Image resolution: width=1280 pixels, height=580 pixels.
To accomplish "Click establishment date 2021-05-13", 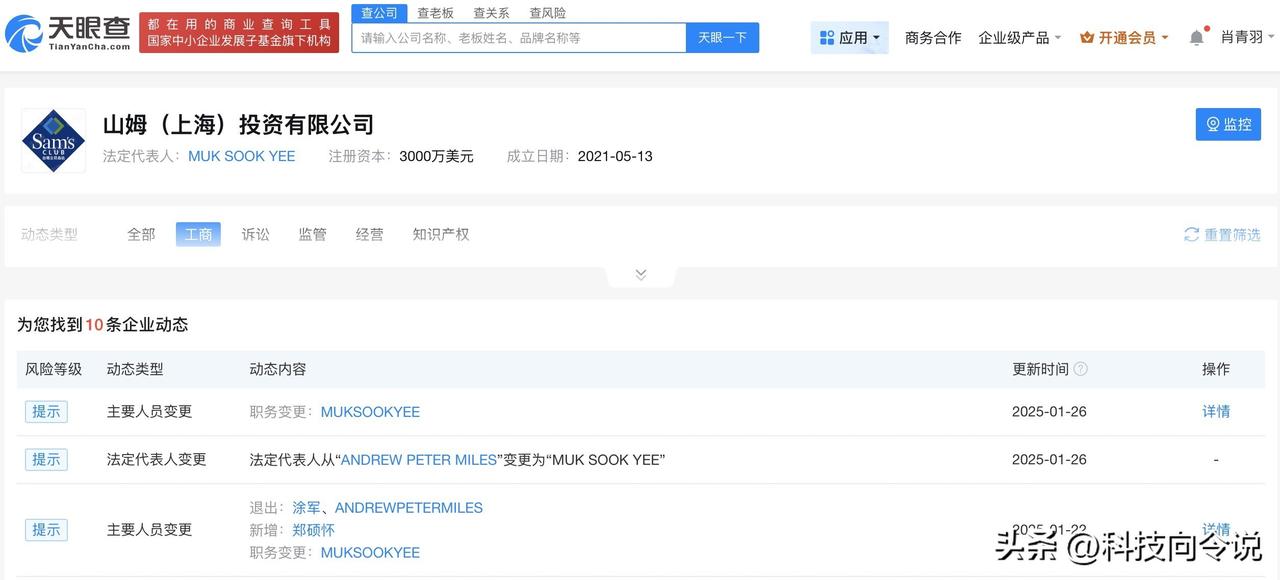I will 615,156.
